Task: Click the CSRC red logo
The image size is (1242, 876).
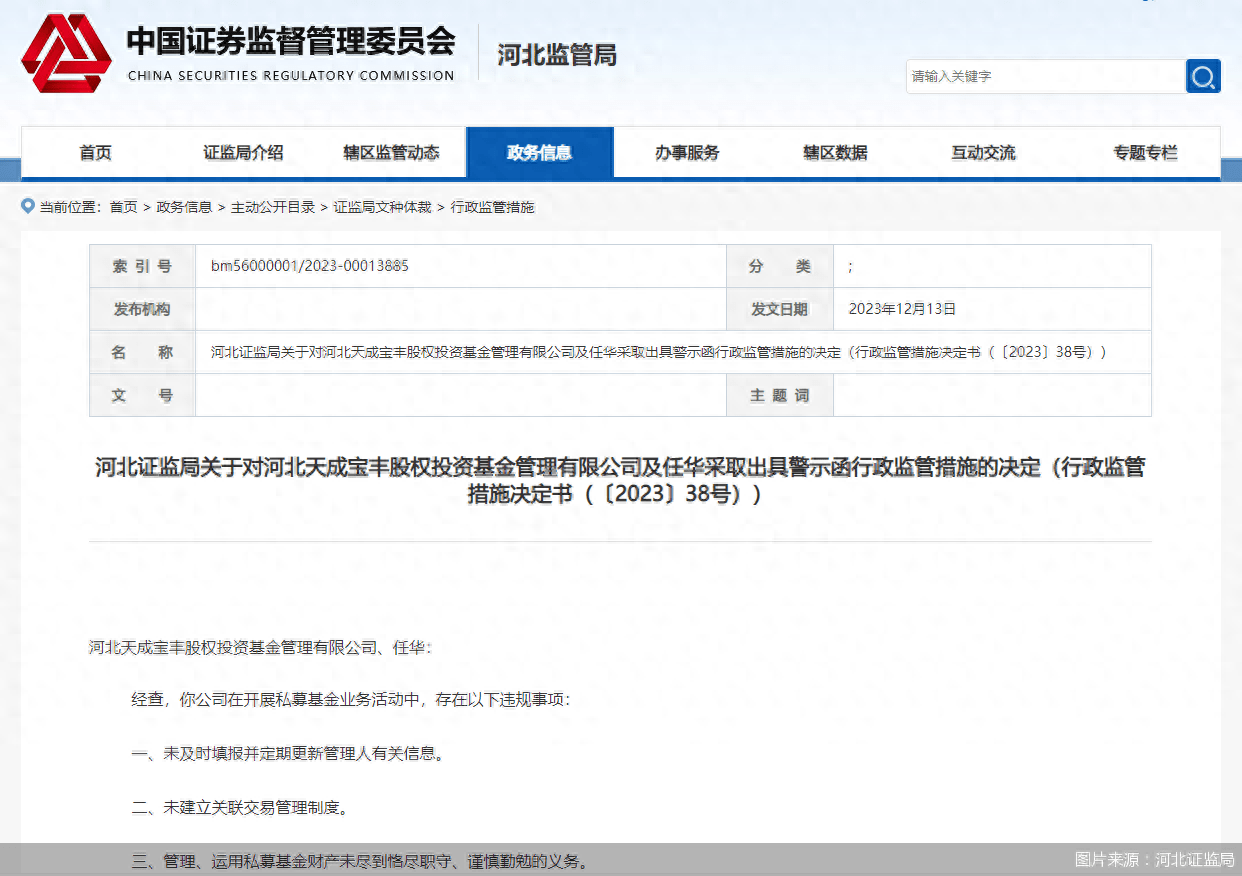Action: [67, 53]
